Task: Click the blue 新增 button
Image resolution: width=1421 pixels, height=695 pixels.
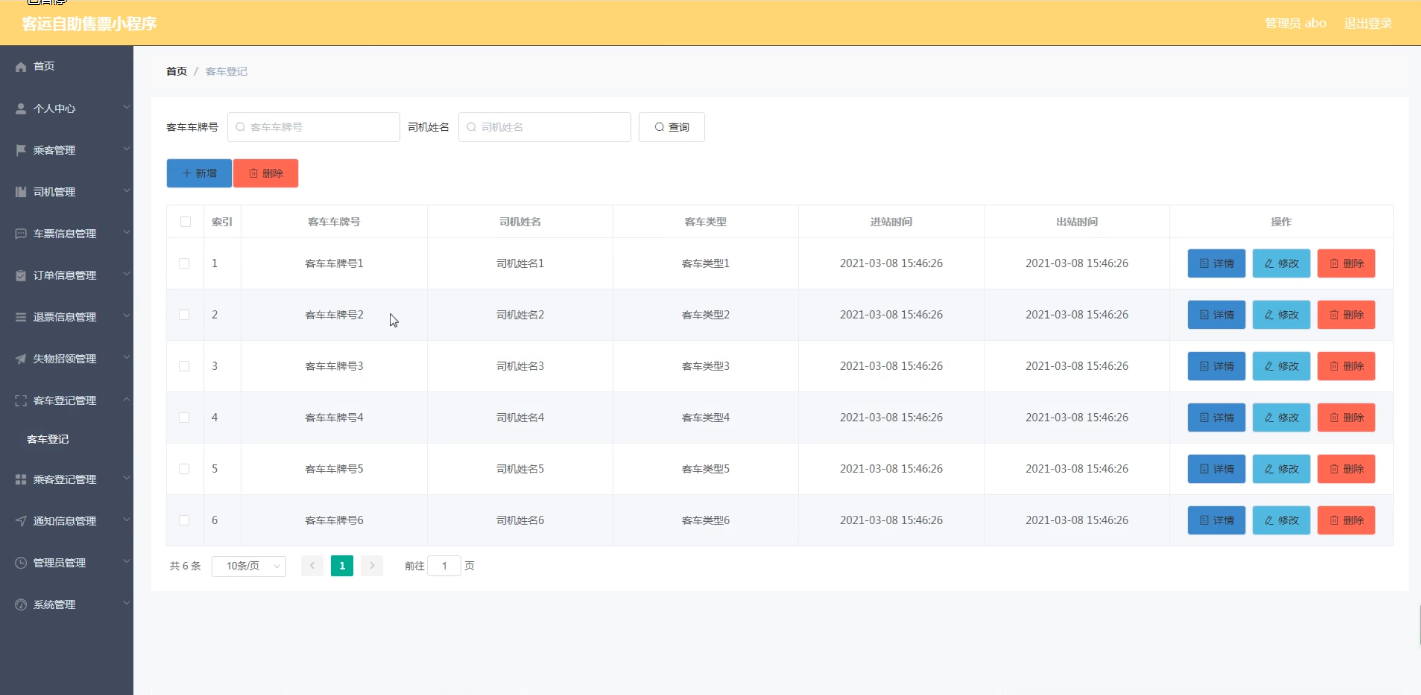Action: click(x=199, y=173)
